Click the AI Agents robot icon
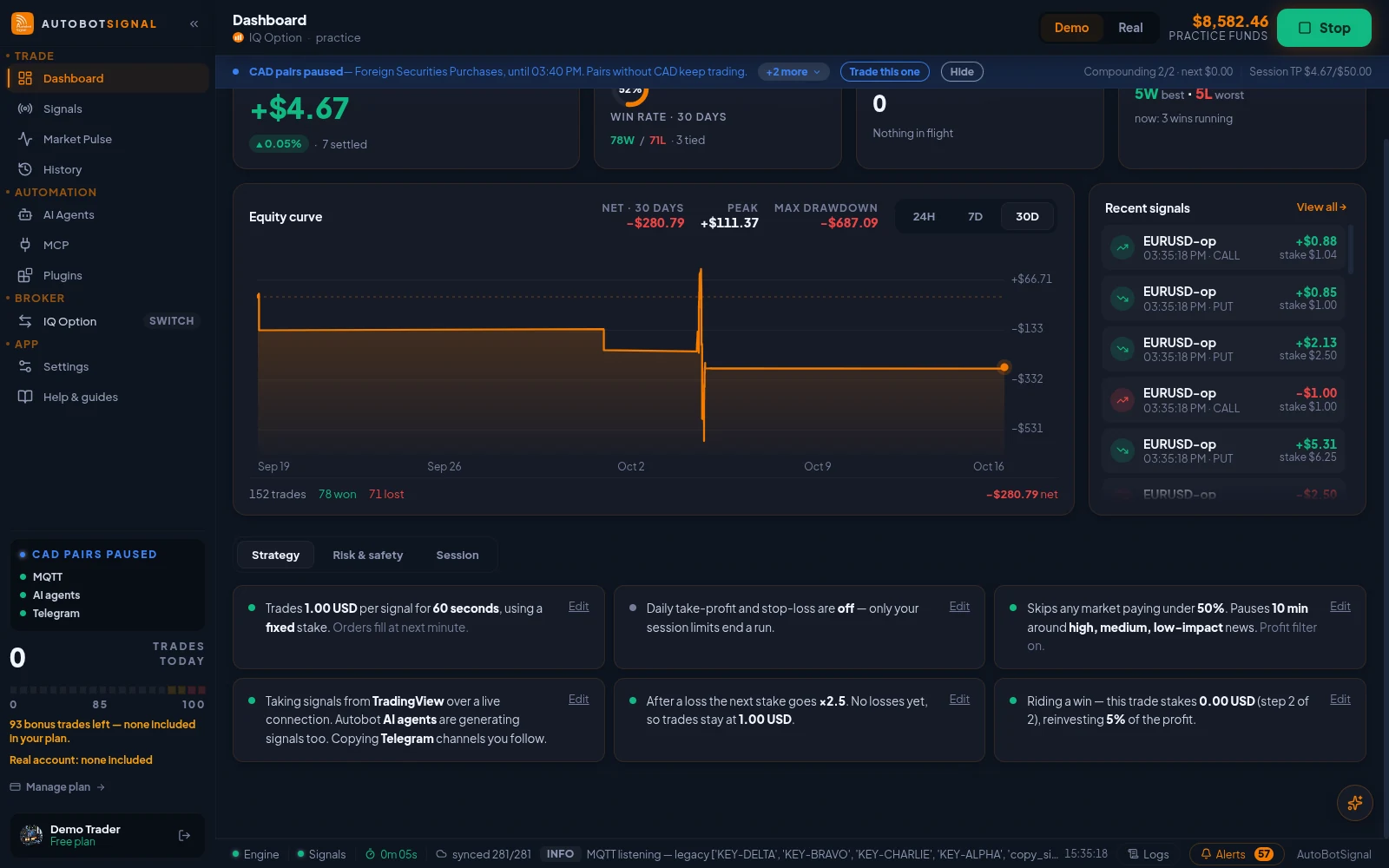 25,214
